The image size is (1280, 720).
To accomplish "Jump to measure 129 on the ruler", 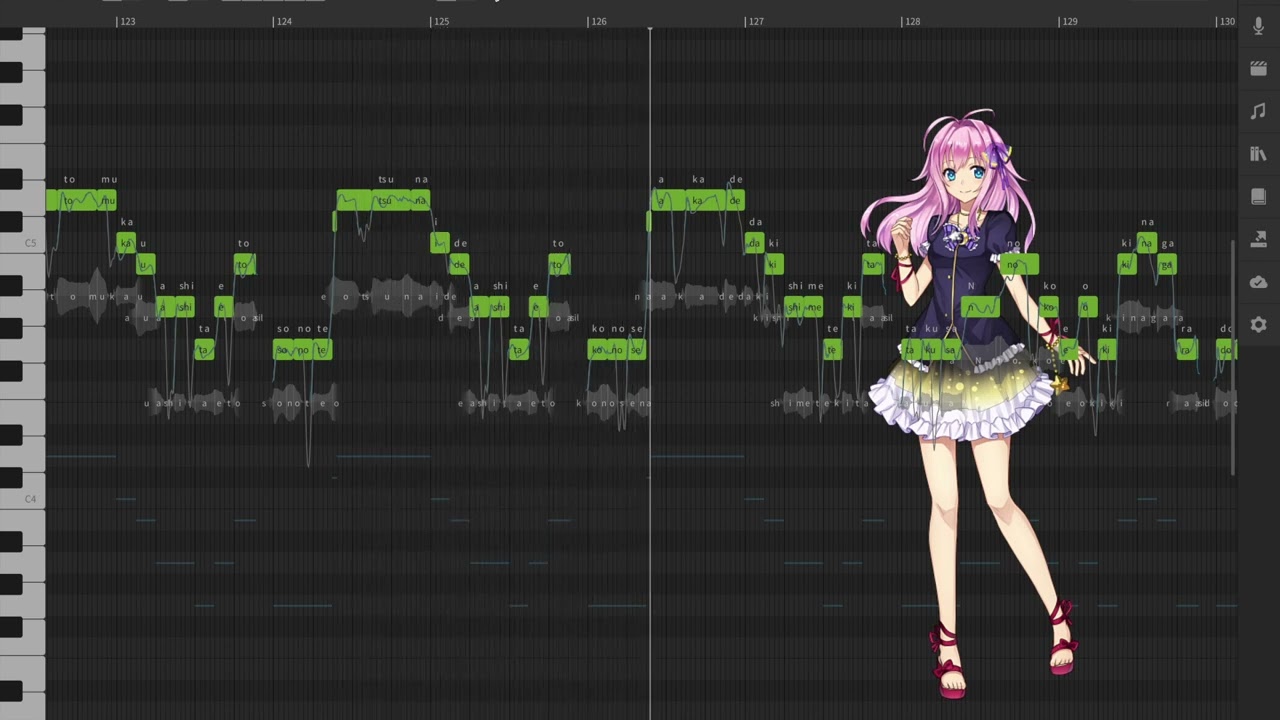I will pos(1069,21).
